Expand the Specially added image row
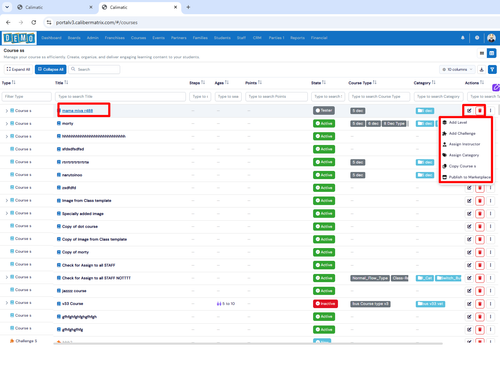Screen dimensions: 500x366 tap(7, 213)
